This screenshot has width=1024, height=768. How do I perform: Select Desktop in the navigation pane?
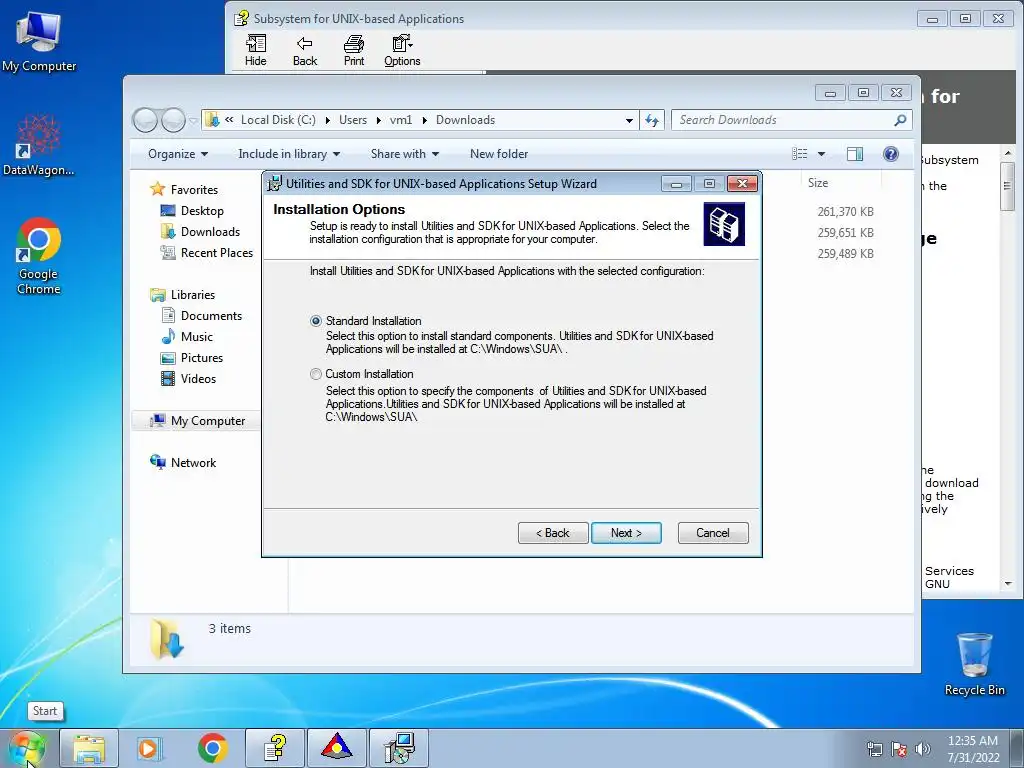pyautogui.click(x=202, y=211)
